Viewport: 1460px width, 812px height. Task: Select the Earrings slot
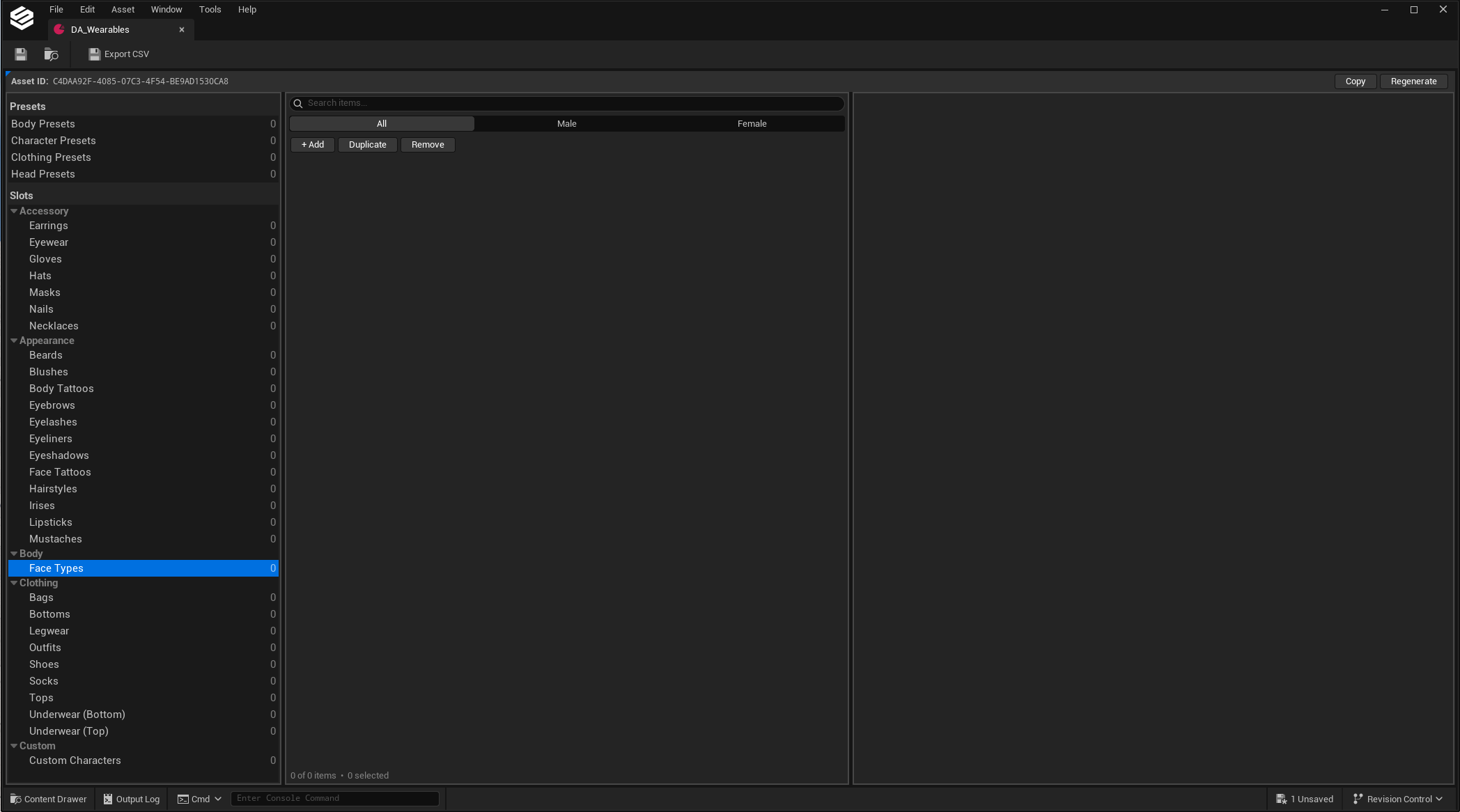(x=143, y=226)
